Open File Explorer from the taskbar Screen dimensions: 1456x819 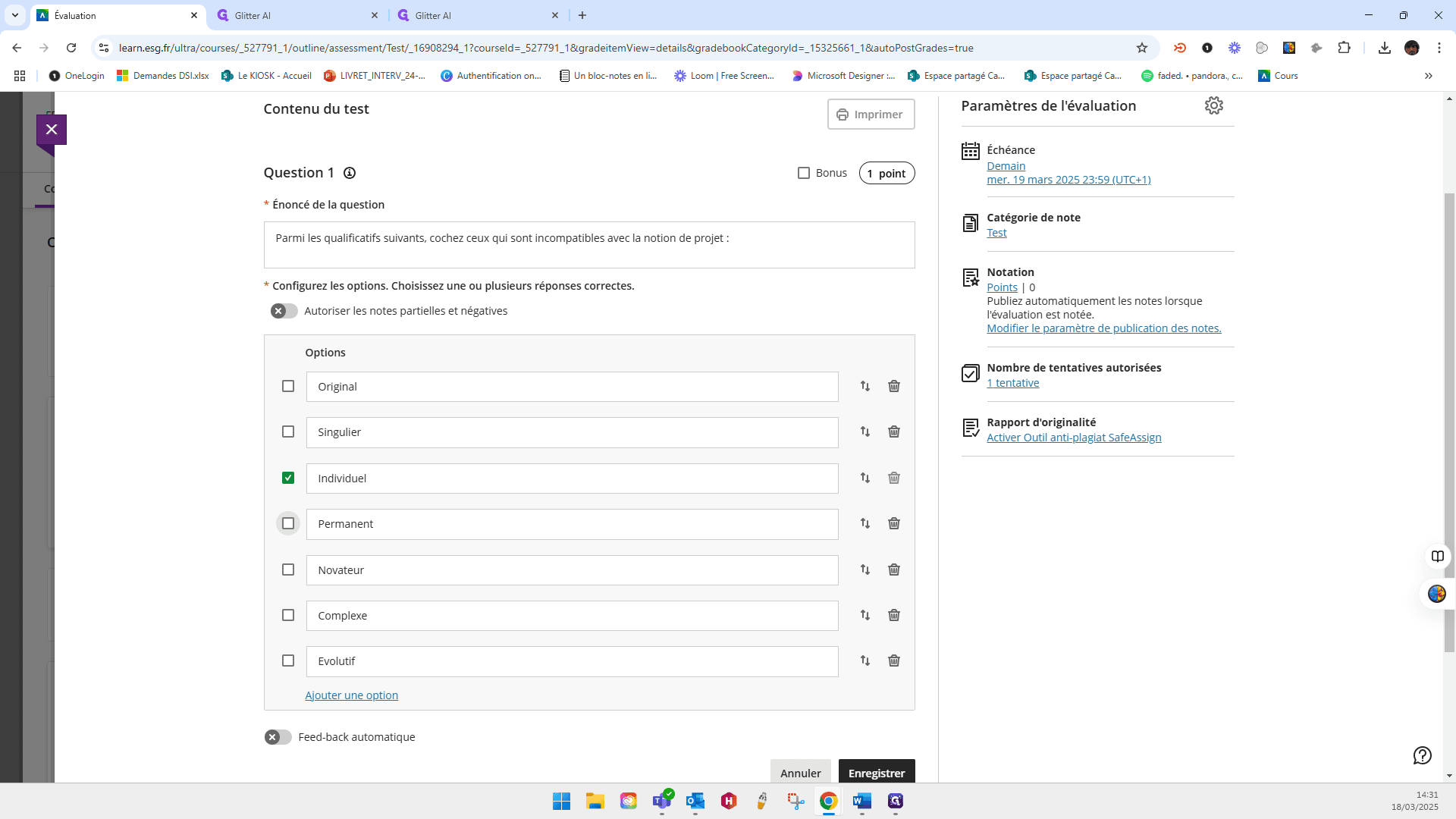click(595, 801)
